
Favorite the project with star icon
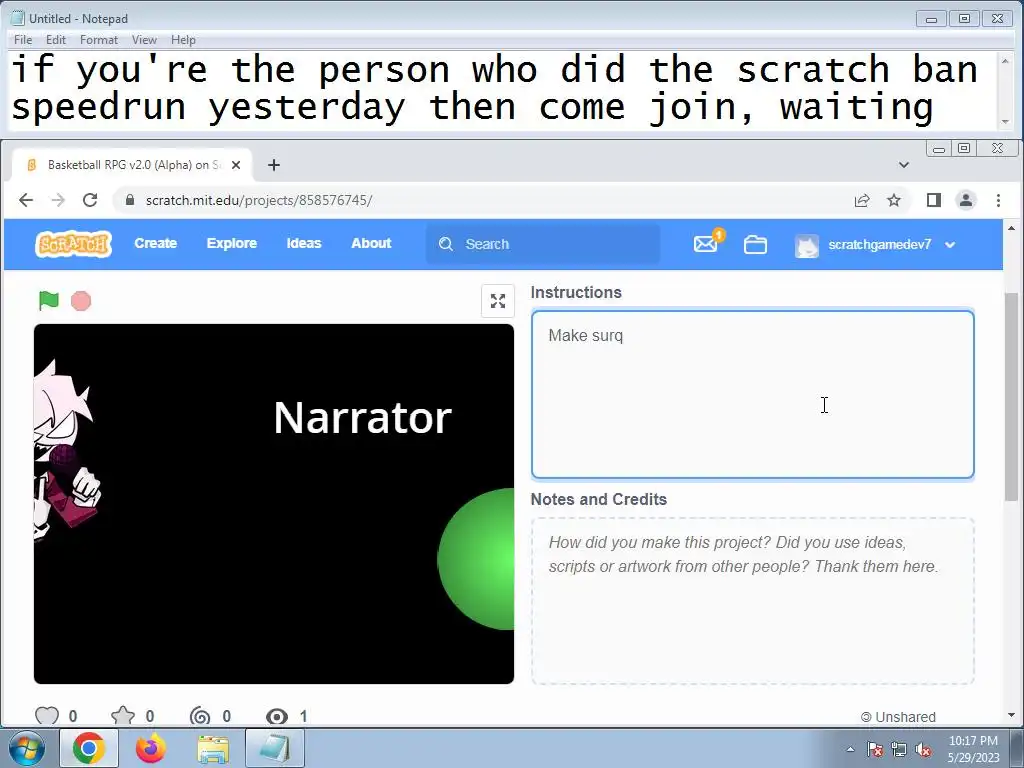pos(123,716)
